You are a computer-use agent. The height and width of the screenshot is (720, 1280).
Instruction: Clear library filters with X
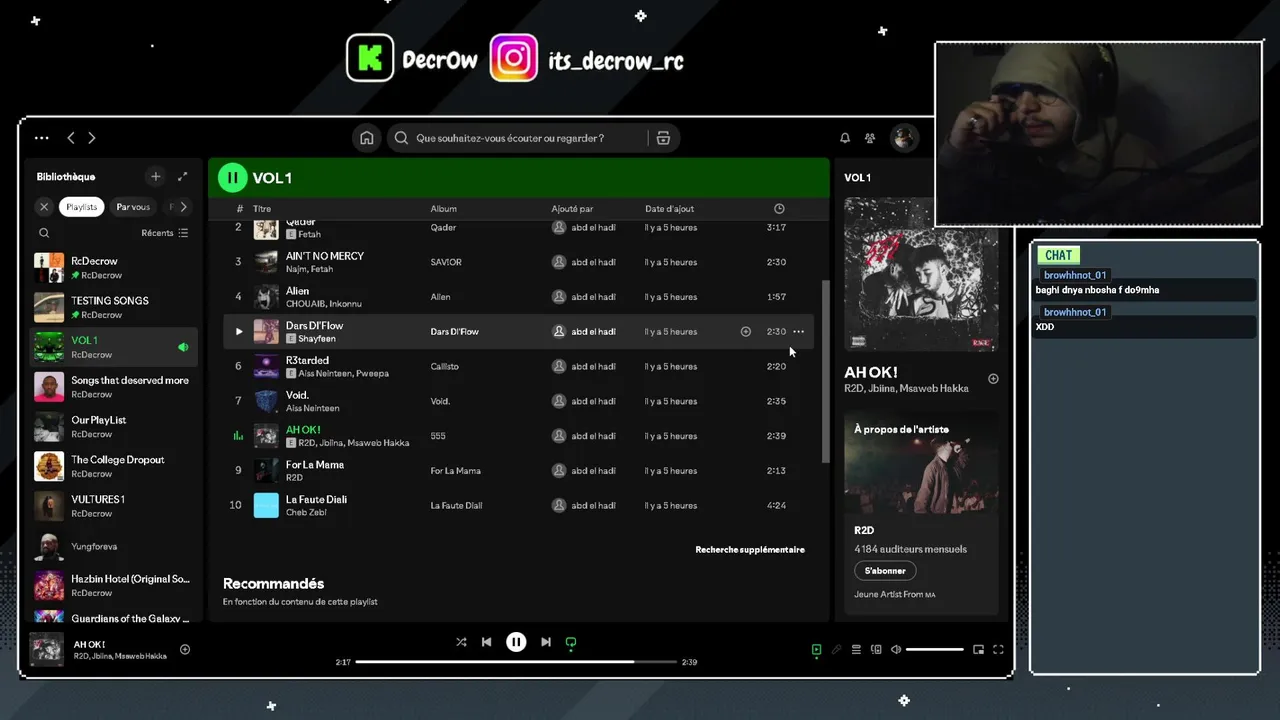click(44, 207)
